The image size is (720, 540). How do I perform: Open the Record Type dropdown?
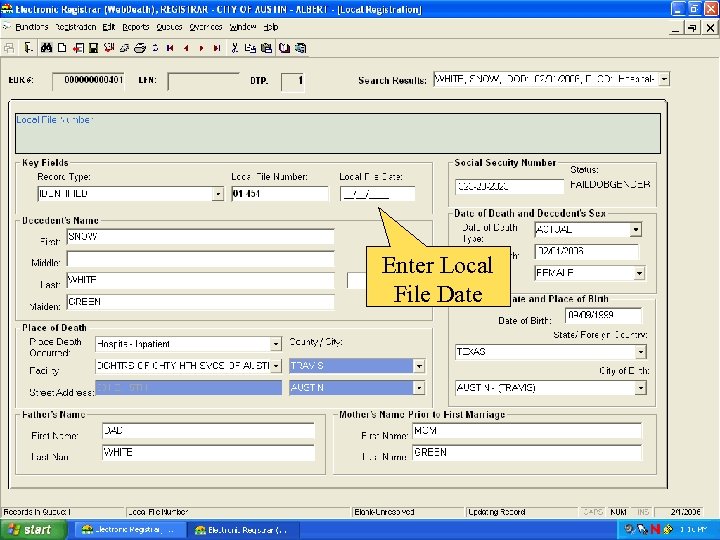pyautogui.click(x=217, y=193)
